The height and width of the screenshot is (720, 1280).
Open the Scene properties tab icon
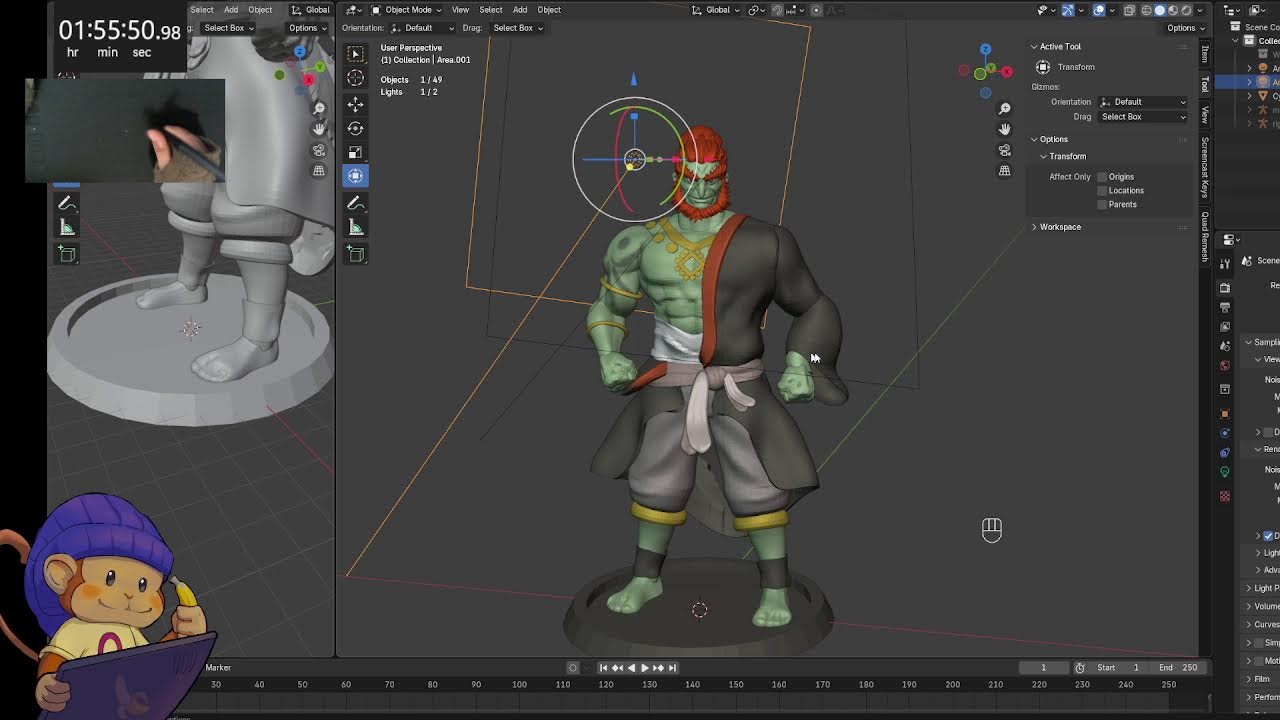1225,346
